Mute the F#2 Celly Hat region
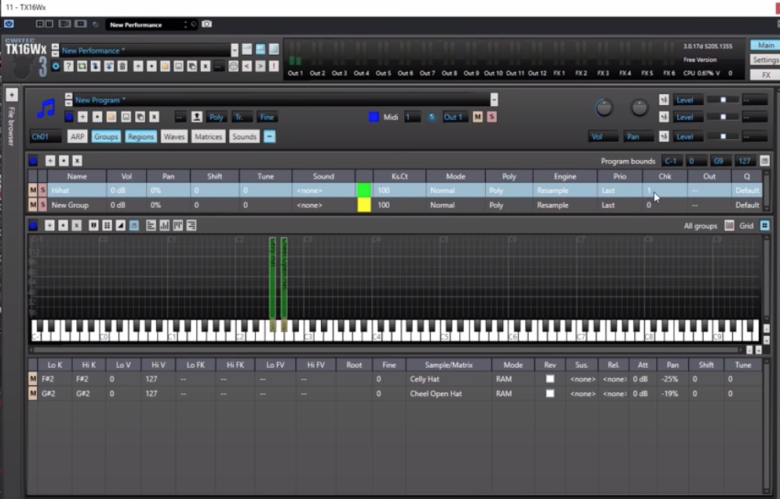The height and width of the screenshot is (499, 780). tap(33, 379)
